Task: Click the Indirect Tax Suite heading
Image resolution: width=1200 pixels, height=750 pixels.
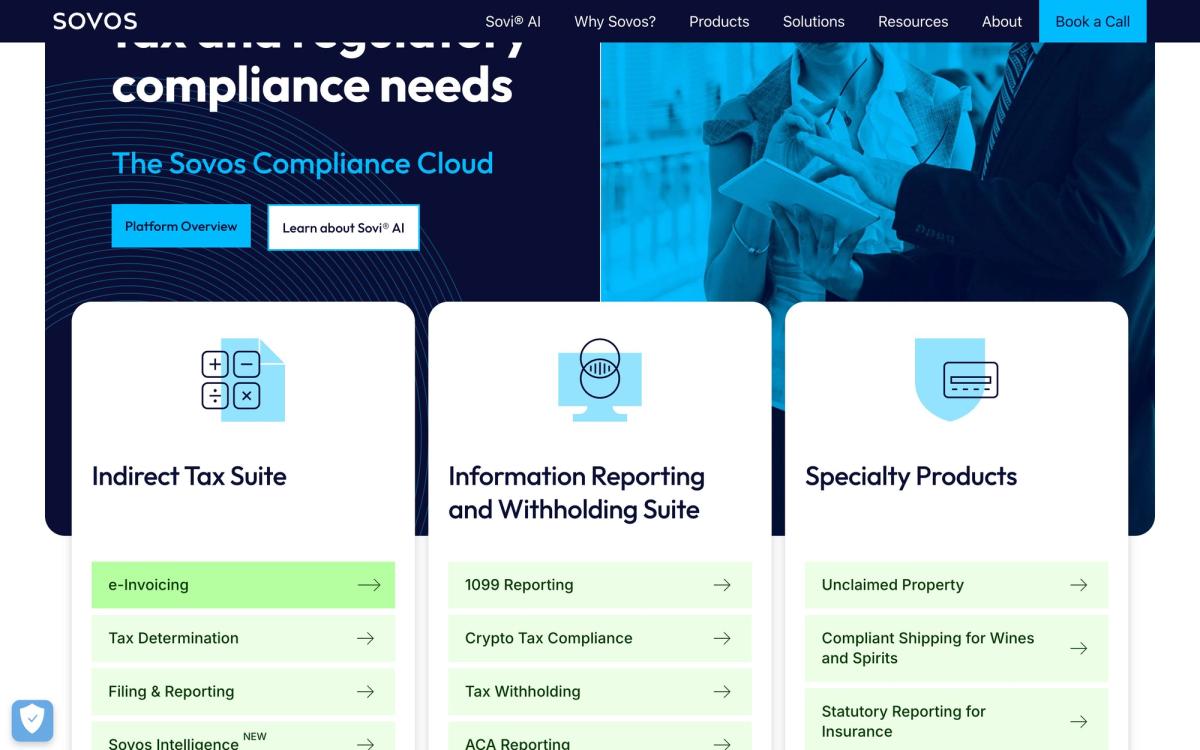Action: pos(189,476)
